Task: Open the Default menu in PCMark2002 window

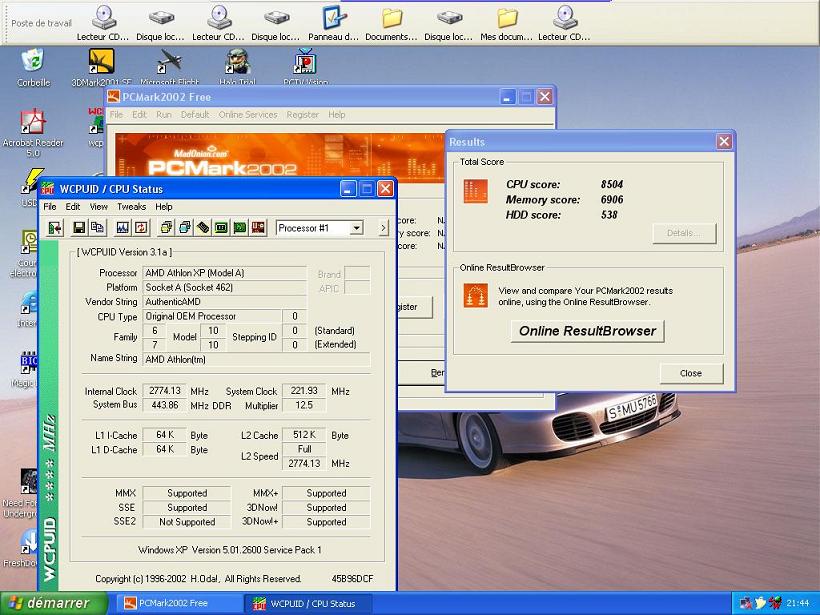Action: coord(195,115)
